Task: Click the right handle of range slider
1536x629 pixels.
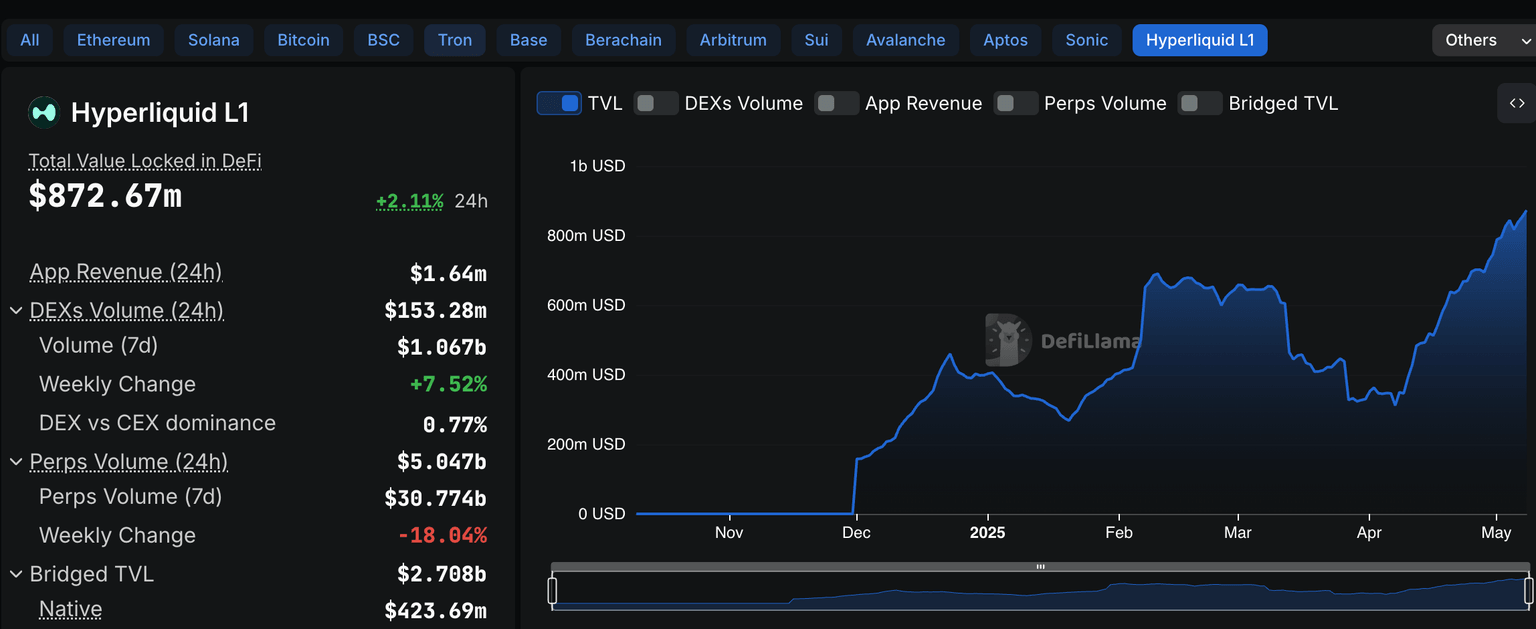Action: 1528,590
